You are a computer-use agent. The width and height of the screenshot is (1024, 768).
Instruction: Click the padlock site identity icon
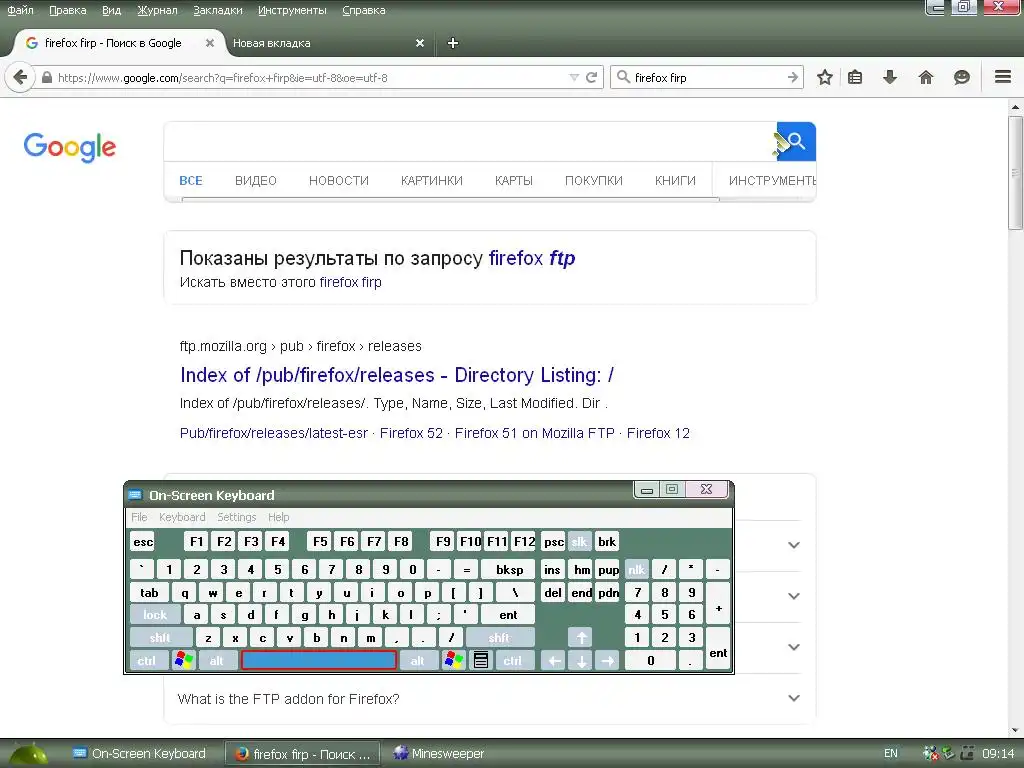[47, 78]
